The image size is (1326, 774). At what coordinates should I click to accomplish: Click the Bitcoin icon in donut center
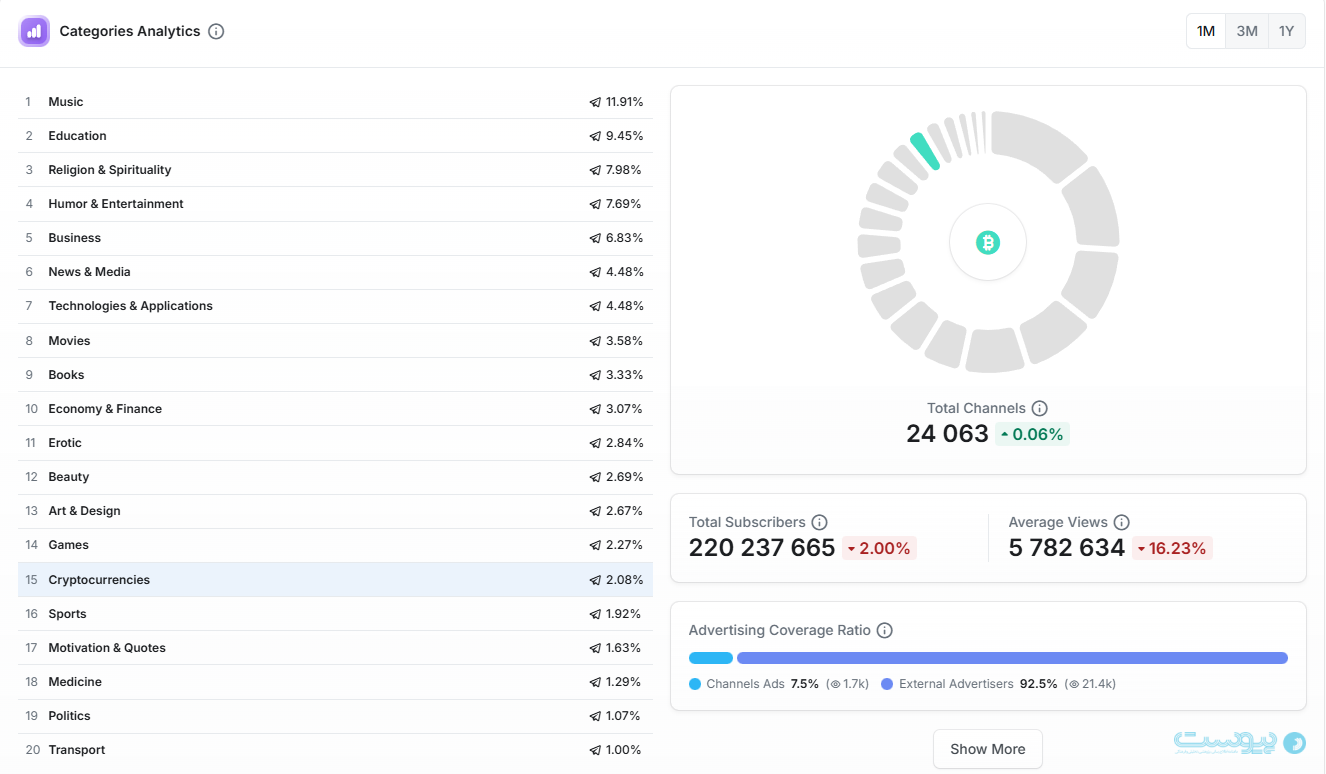(x=987, y=242)
